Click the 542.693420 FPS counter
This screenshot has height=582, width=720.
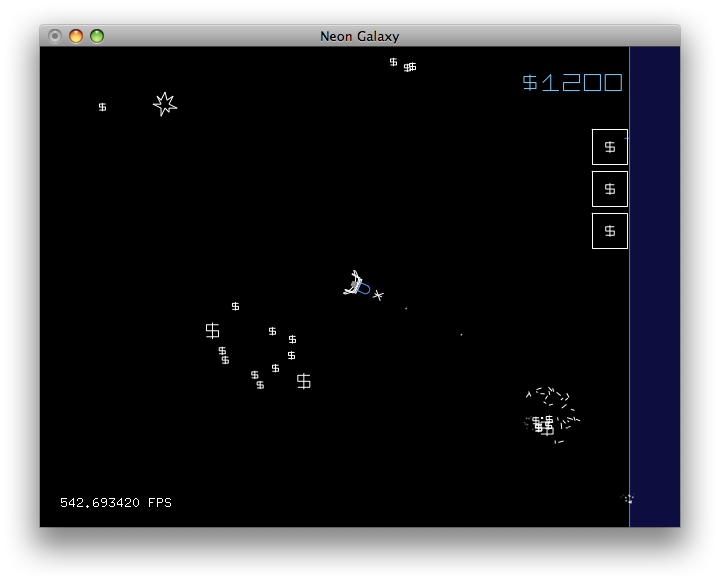click(116, 503)
